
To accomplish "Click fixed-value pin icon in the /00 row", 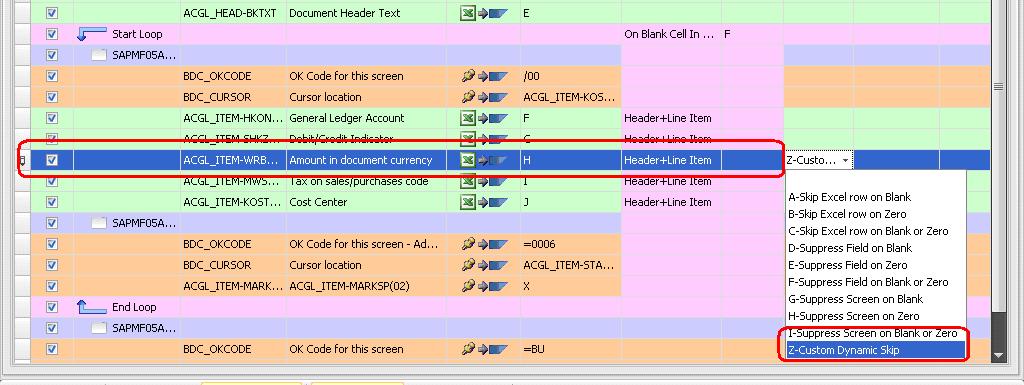I will [x=467, y=76].
